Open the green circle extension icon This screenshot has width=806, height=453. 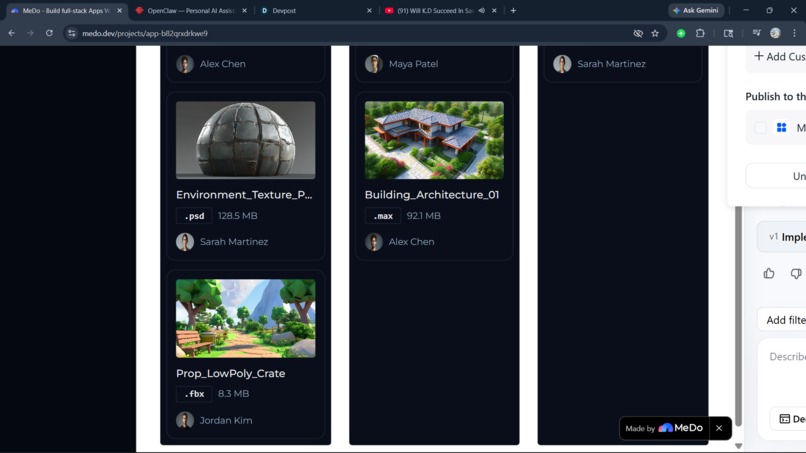point(681,33)
